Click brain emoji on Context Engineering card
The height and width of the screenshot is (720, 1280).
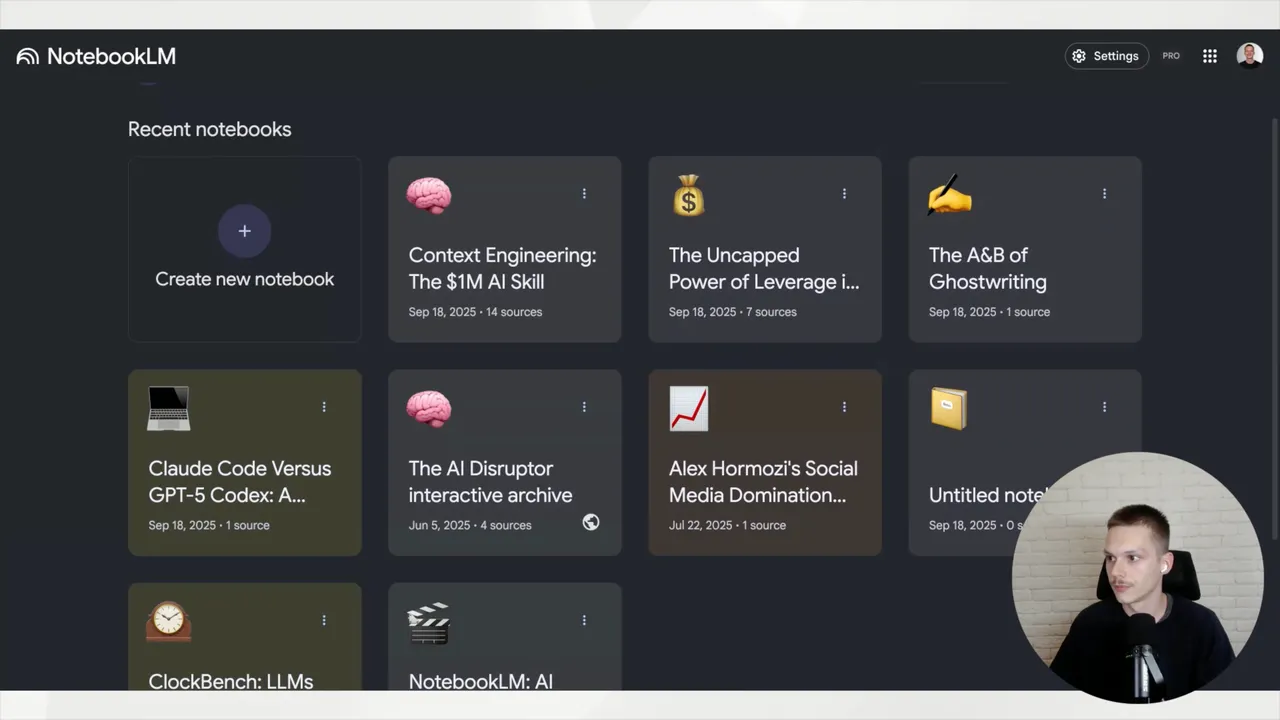429,195
